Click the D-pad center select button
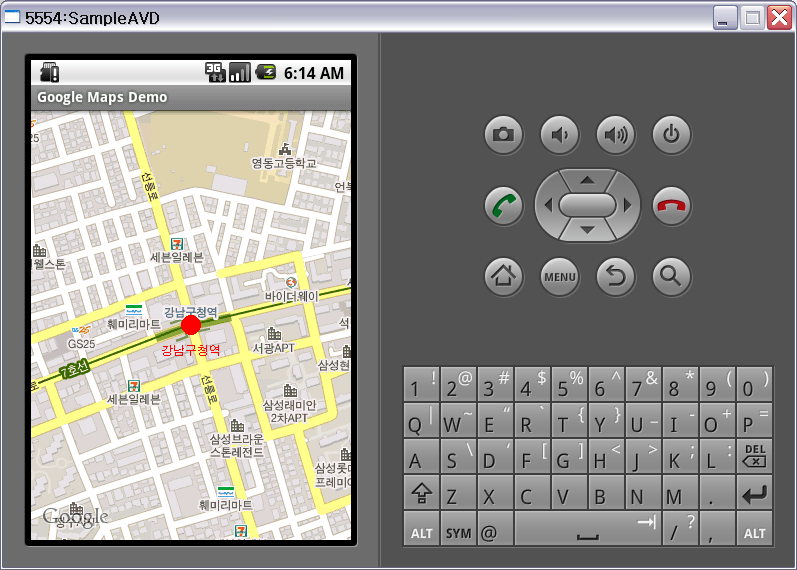797x570 pixels. 588,205
